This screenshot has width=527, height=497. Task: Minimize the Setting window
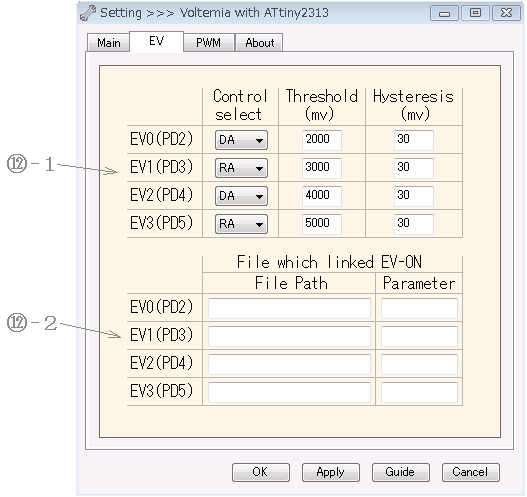pos(444,13)
